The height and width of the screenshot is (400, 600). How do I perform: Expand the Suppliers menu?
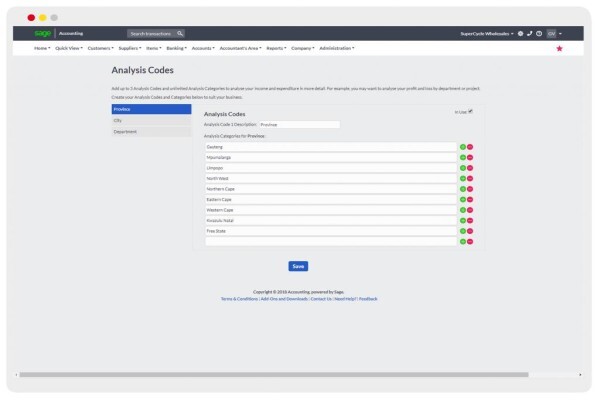(x=130, y=48)
